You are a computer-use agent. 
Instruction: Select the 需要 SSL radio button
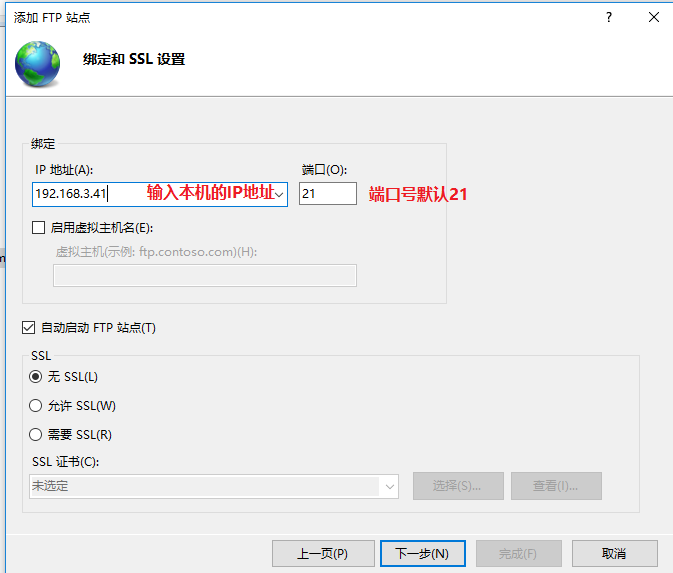[x=37, y=435]
